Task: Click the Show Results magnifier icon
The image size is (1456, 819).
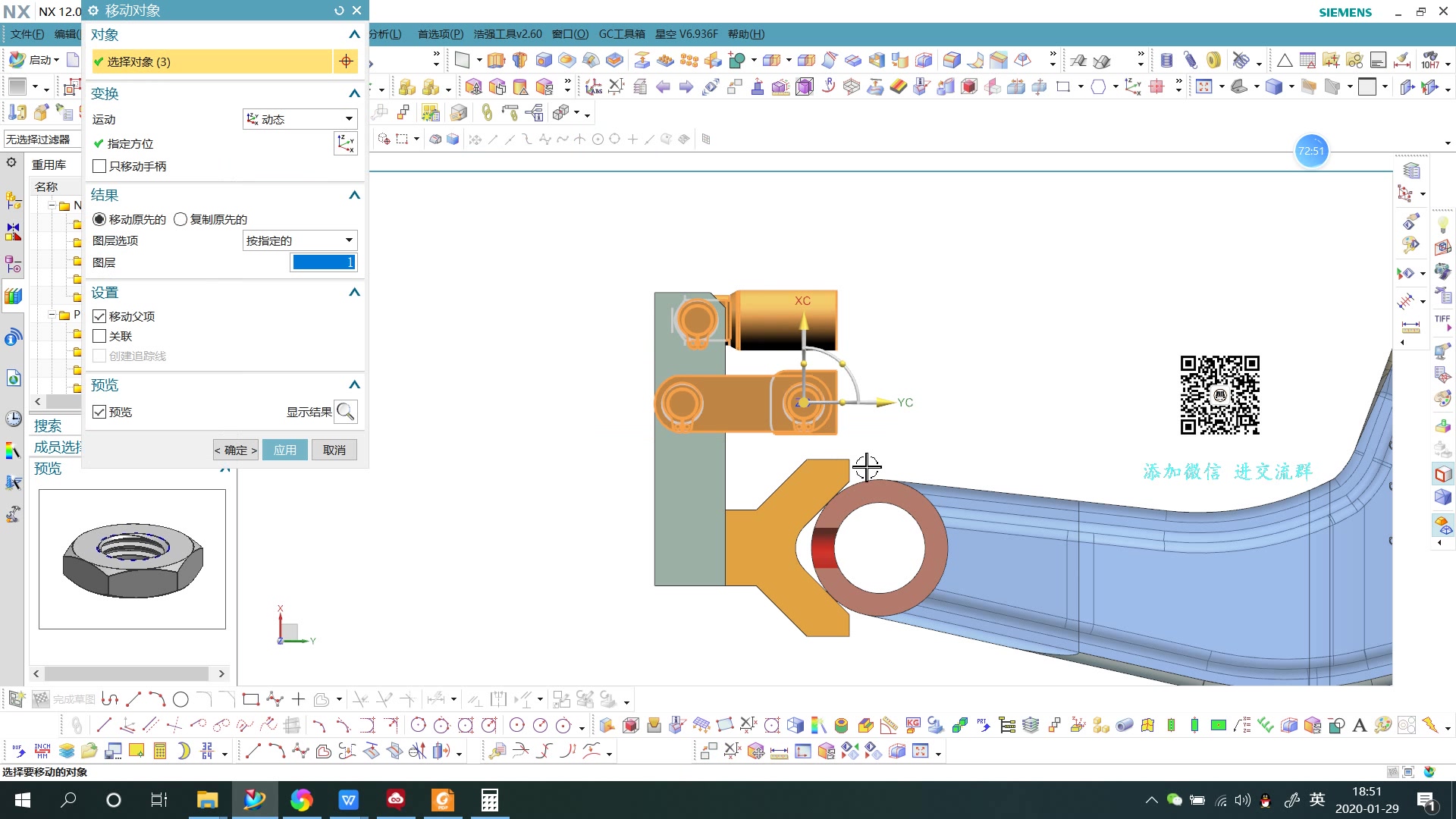Action: pyautogui.click(x=346, y=410)
